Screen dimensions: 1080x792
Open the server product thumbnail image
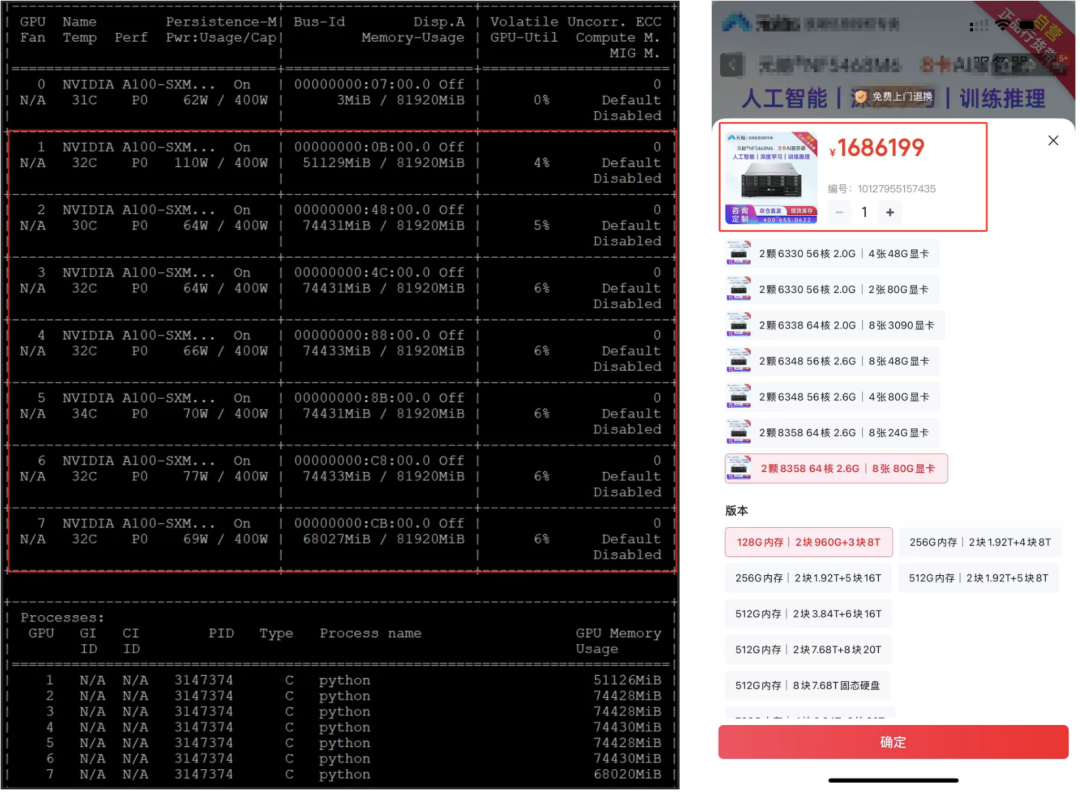771,178
